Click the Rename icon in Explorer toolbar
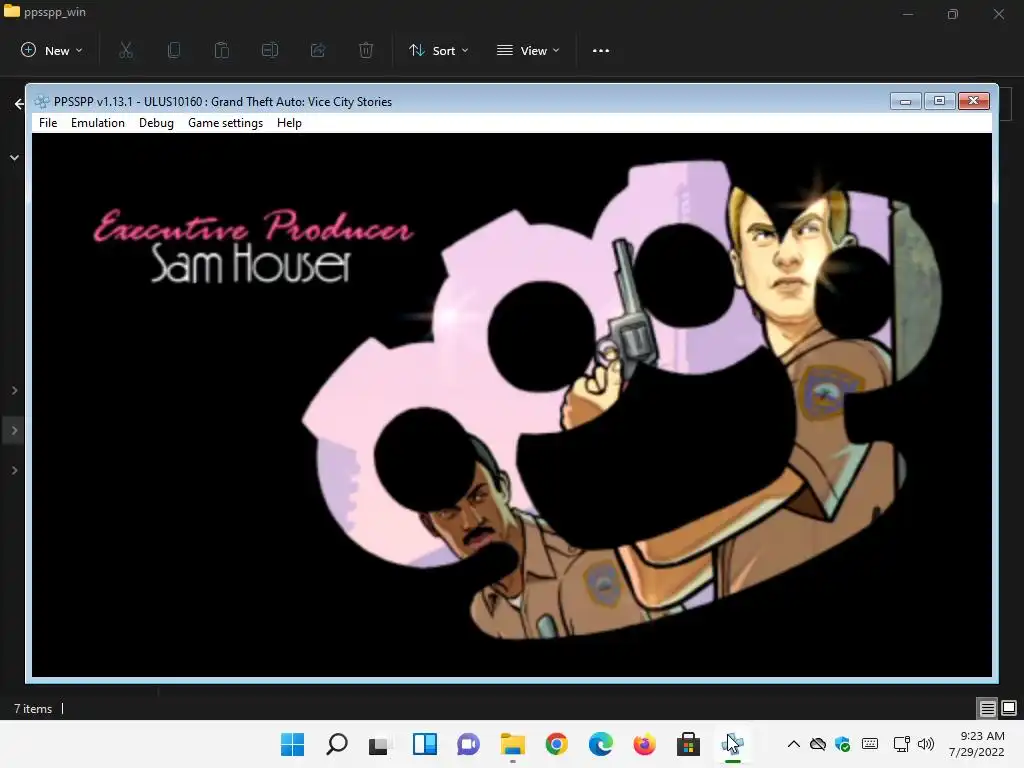This screenshot has height=768, width=1024. (270, 50)
